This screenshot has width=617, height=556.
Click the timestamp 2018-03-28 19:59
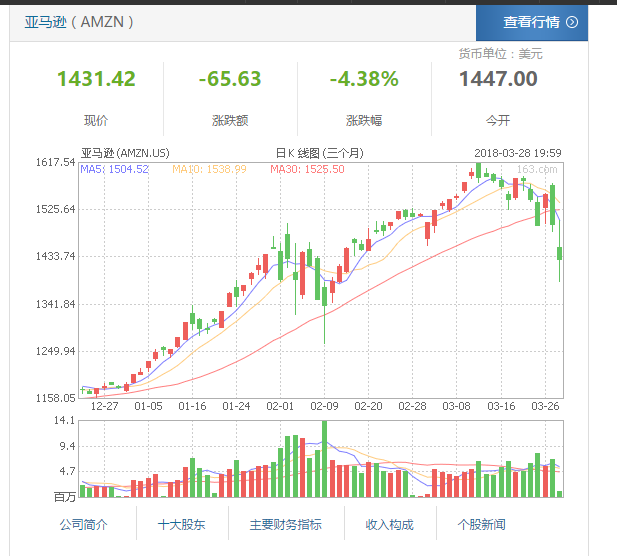pyautogui.click(x=518, y=153)
